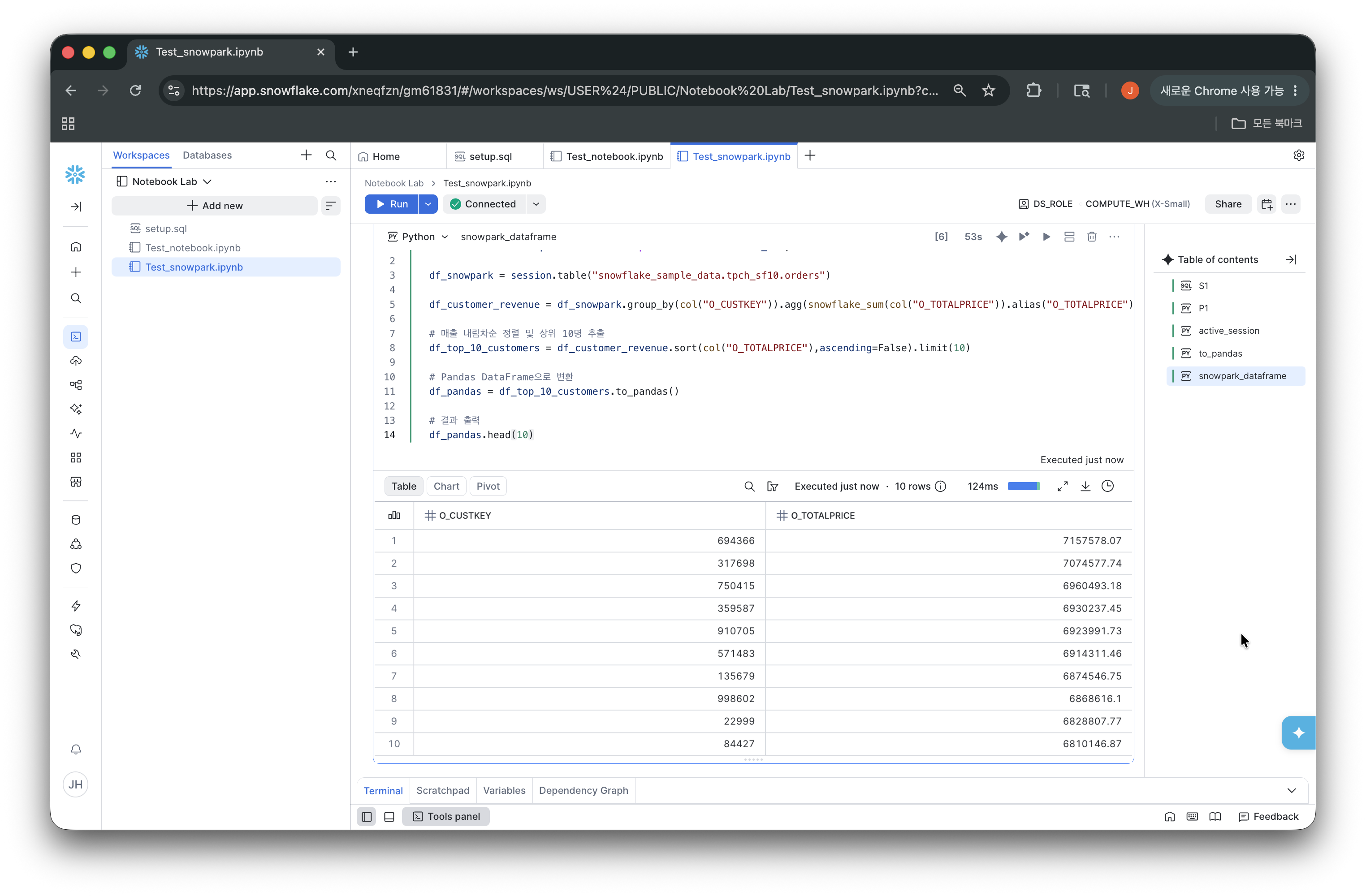This screenshot has height=896, width=1366.
Task: Collapse the bottom tools panel chevron
Action: pyautogui.click(x=1292, y=790)
